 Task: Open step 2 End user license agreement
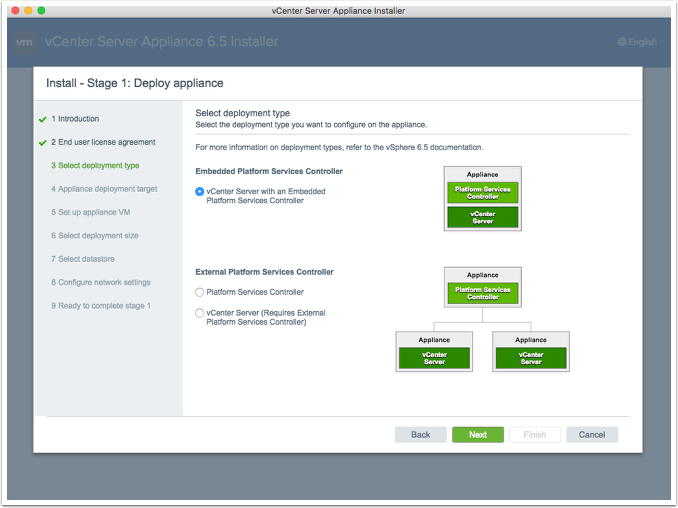(103, 142)
